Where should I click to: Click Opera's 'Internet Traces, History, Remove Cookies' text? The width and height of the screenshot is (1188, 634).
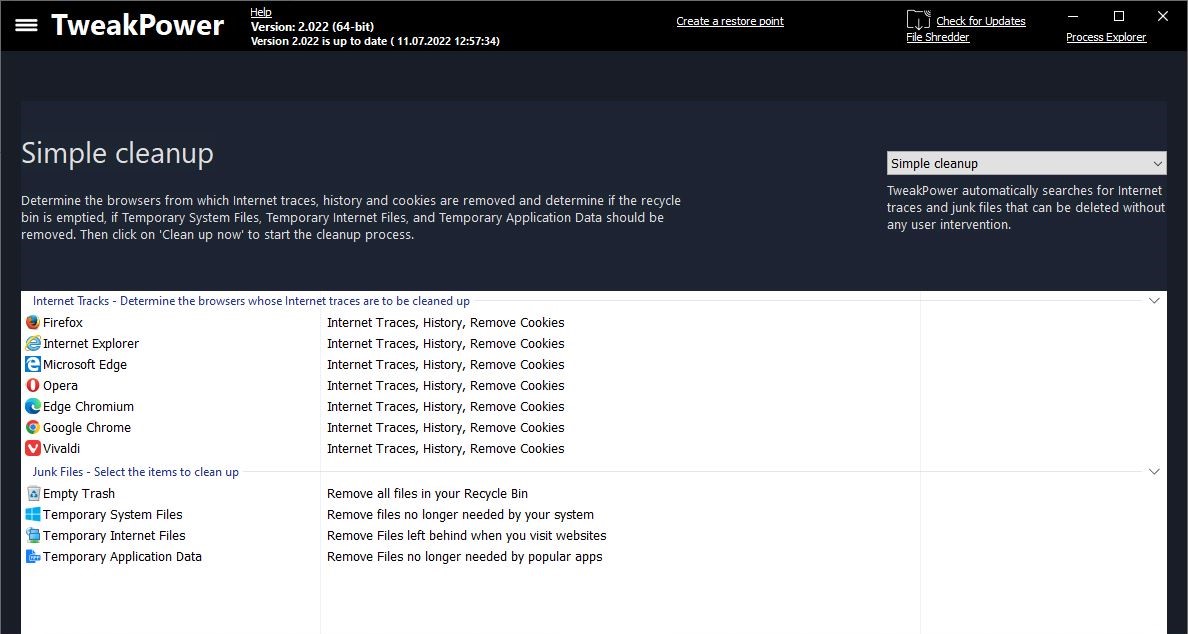pyautogui.click(x=446, y=386)
